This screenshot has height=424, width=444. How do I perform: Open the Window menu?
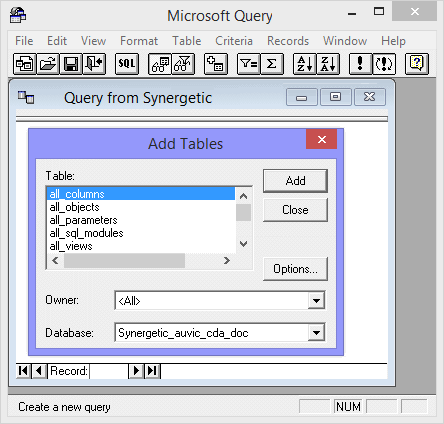(345, 41)
